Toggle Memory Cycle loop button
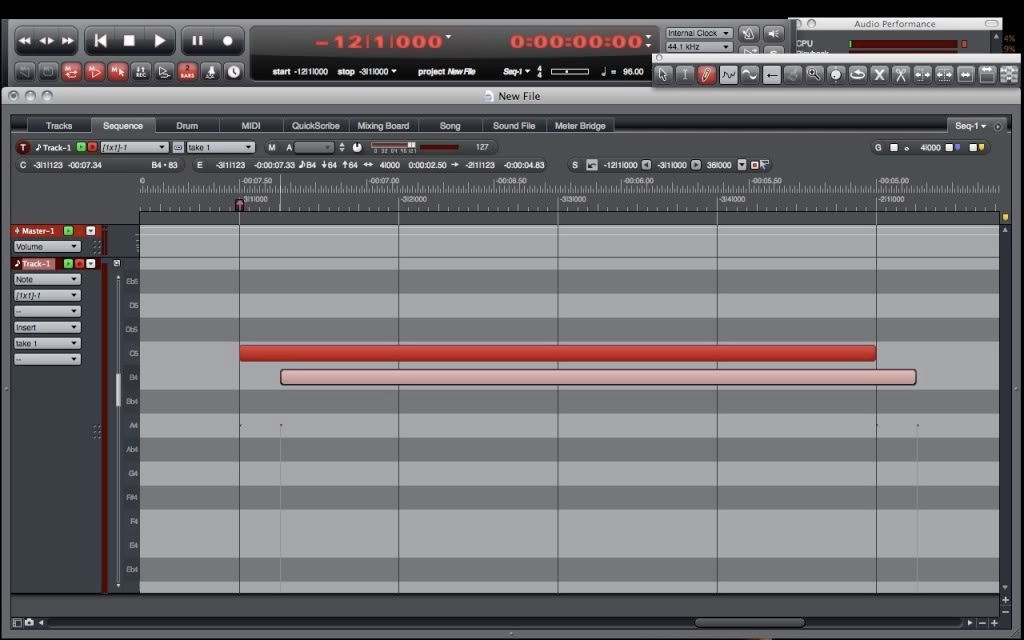Viewport: 1024px width, 640px height. click(x=71, y=72)
